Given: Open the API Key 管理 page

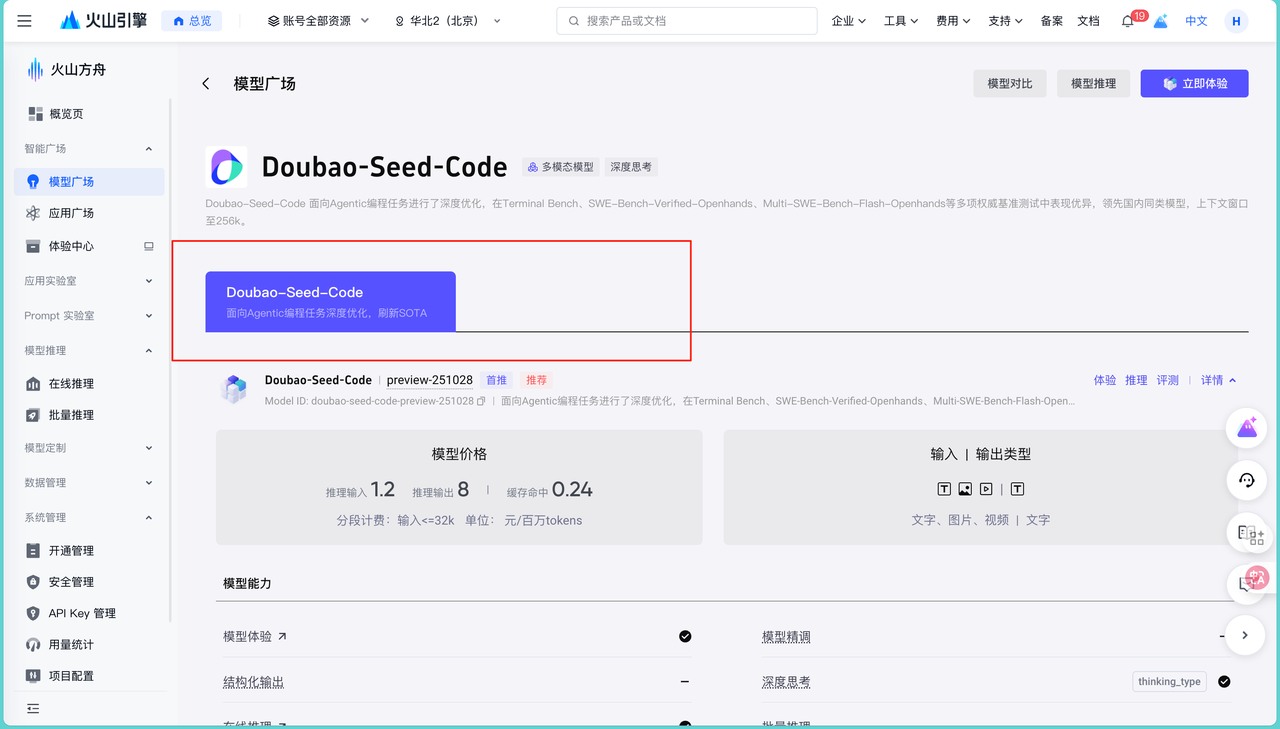Looking at the screenshot, I should click(x=36, y=613).
